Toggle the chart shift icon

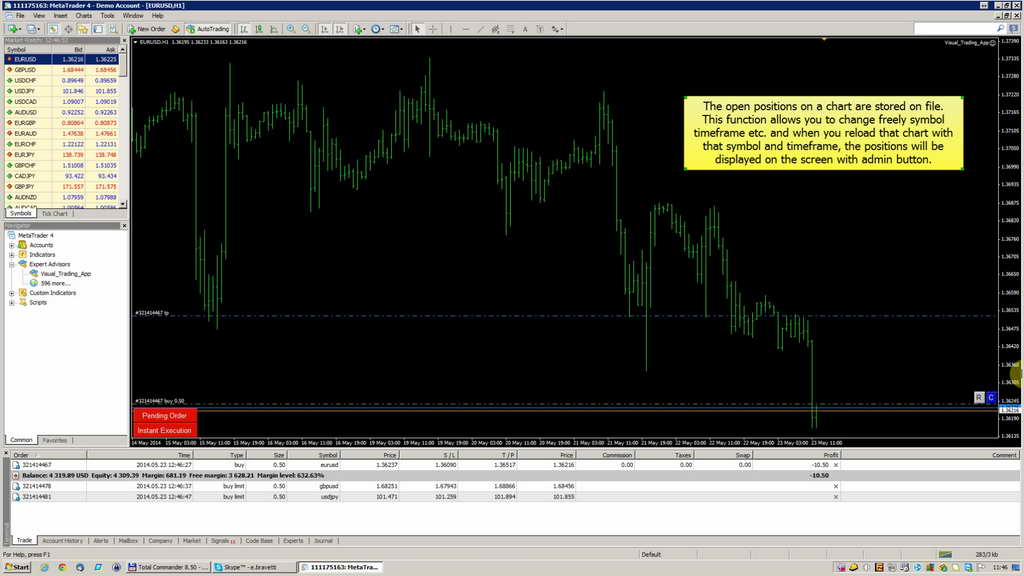pyautogui.click(x=340, y=29)
